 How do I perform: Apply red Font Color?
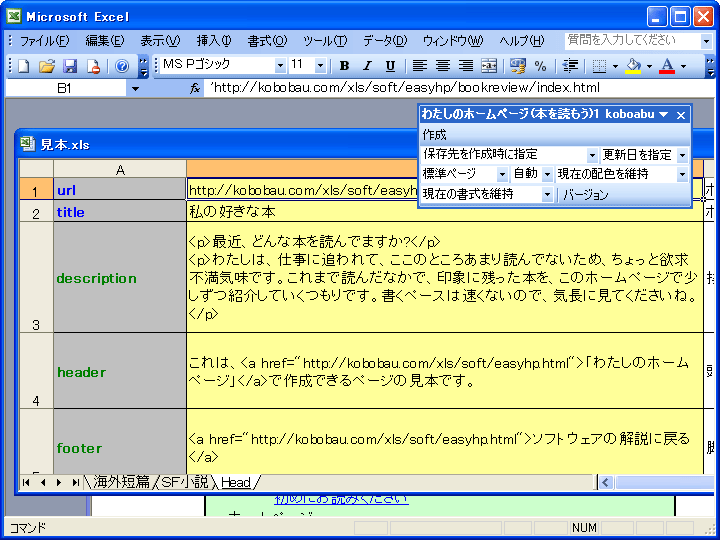click(667, 66)
